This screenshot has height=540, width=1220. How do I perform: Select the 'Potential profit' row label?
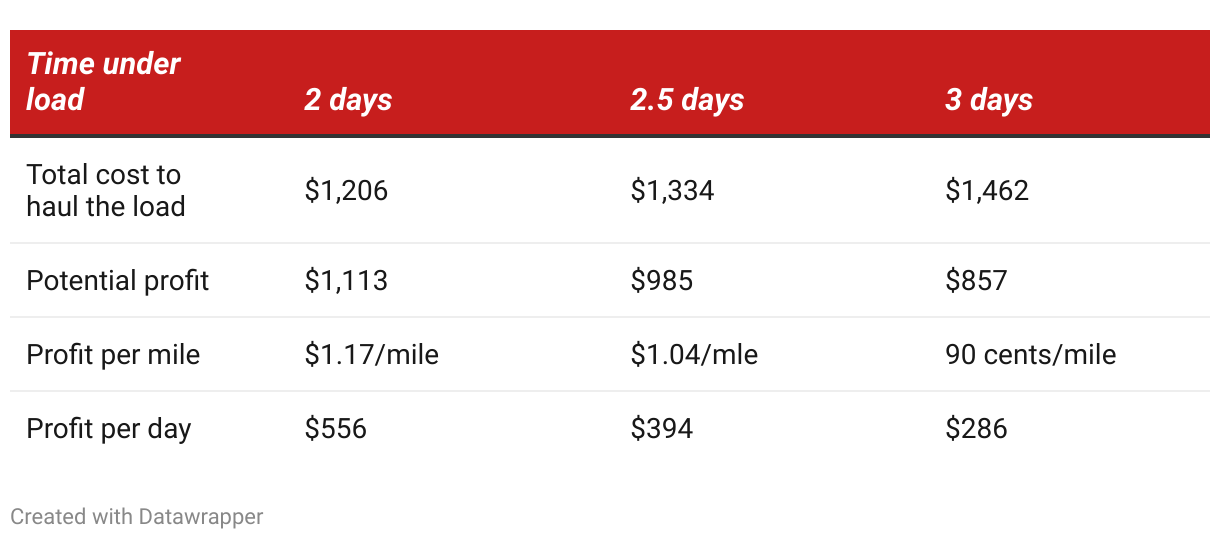[x=118, y=280]
